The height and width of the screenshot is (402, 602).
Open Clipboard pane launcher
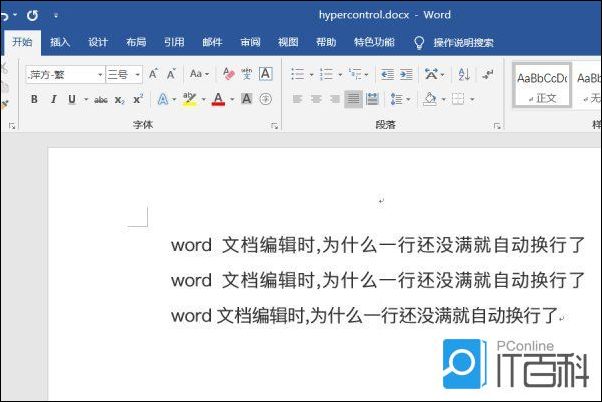12,126
